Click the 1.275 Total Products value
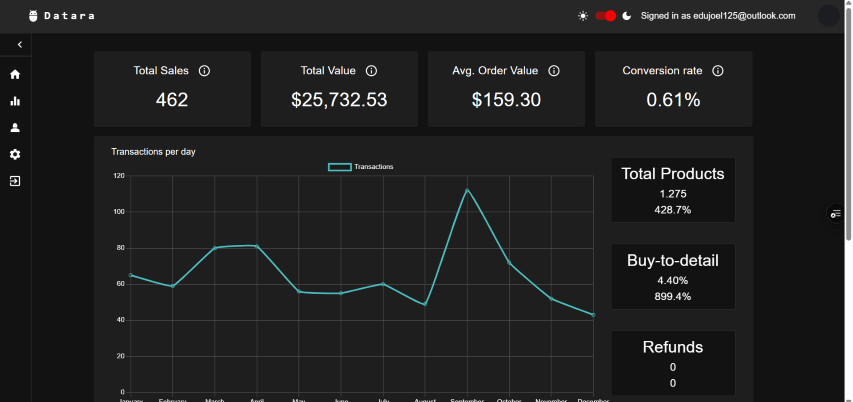853x402 pixels. (x=673, y=194)
